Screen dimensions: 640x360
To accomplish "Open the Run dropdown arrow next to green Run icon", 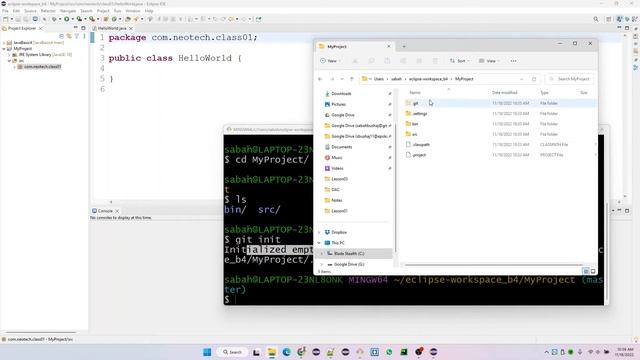I will click(x=72, y=19).
